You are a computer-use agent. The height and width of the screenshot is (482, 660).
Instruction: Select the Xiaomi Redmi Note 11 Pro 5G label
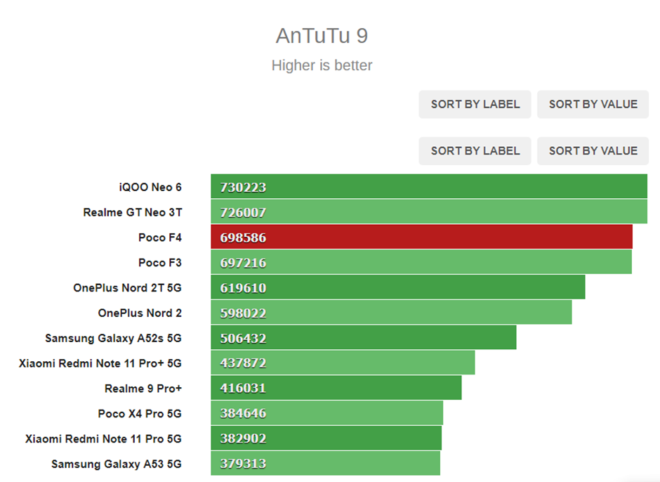pyautogui.click(x=104, y=439)
